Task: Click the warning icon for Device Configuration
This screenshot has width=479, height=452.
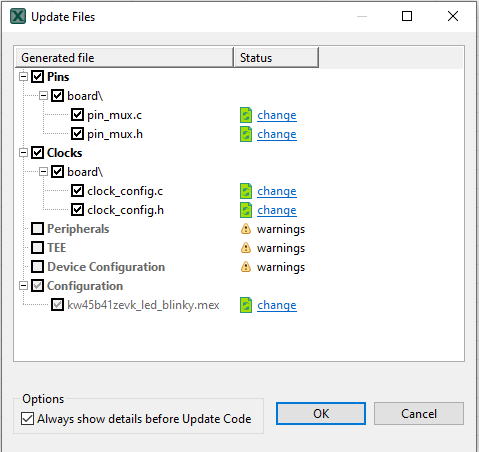Action: [x=246, y=267]
